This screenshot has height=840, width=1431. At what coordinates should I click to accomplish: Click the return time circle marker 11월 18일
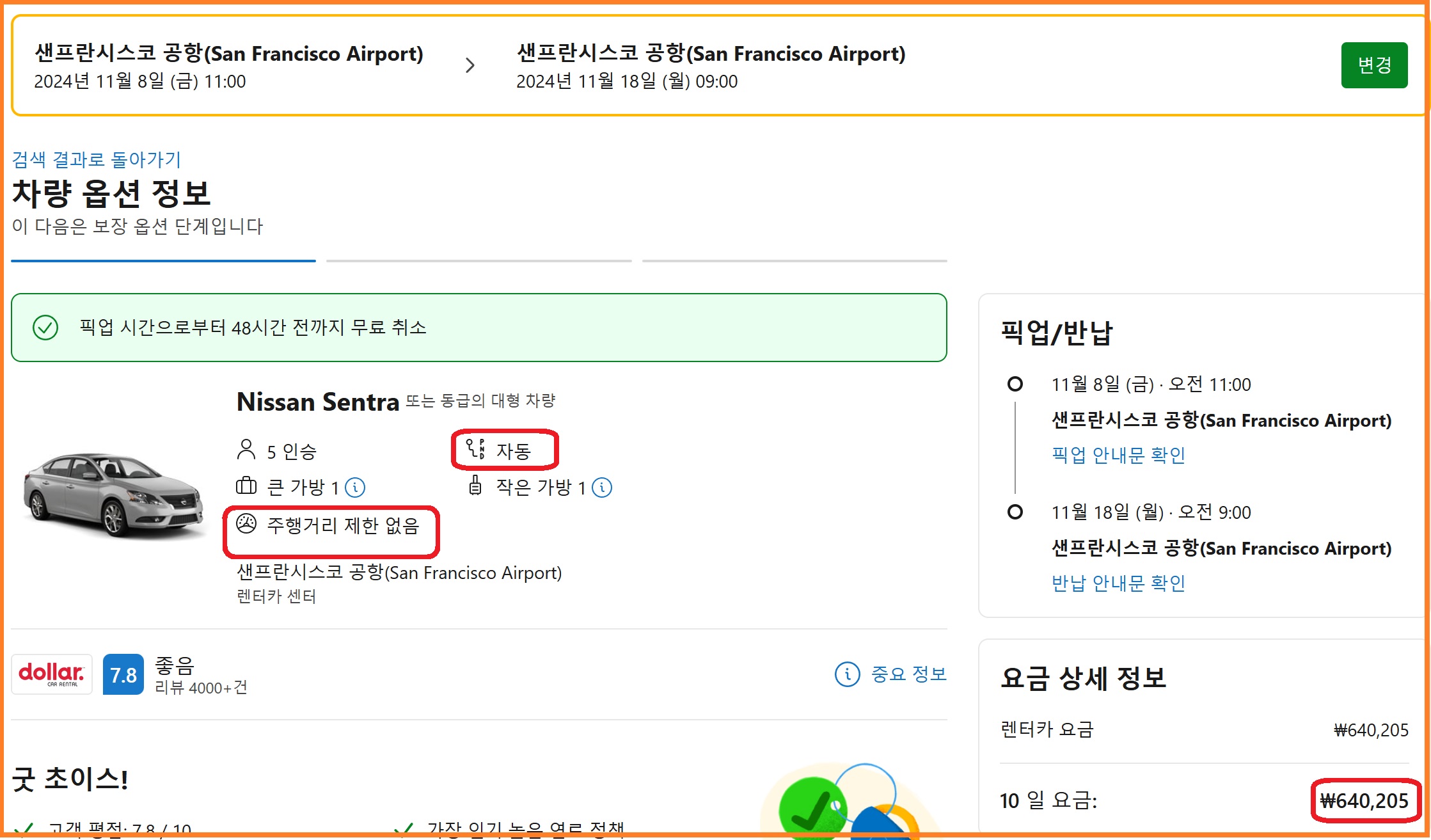(1015, 512)
